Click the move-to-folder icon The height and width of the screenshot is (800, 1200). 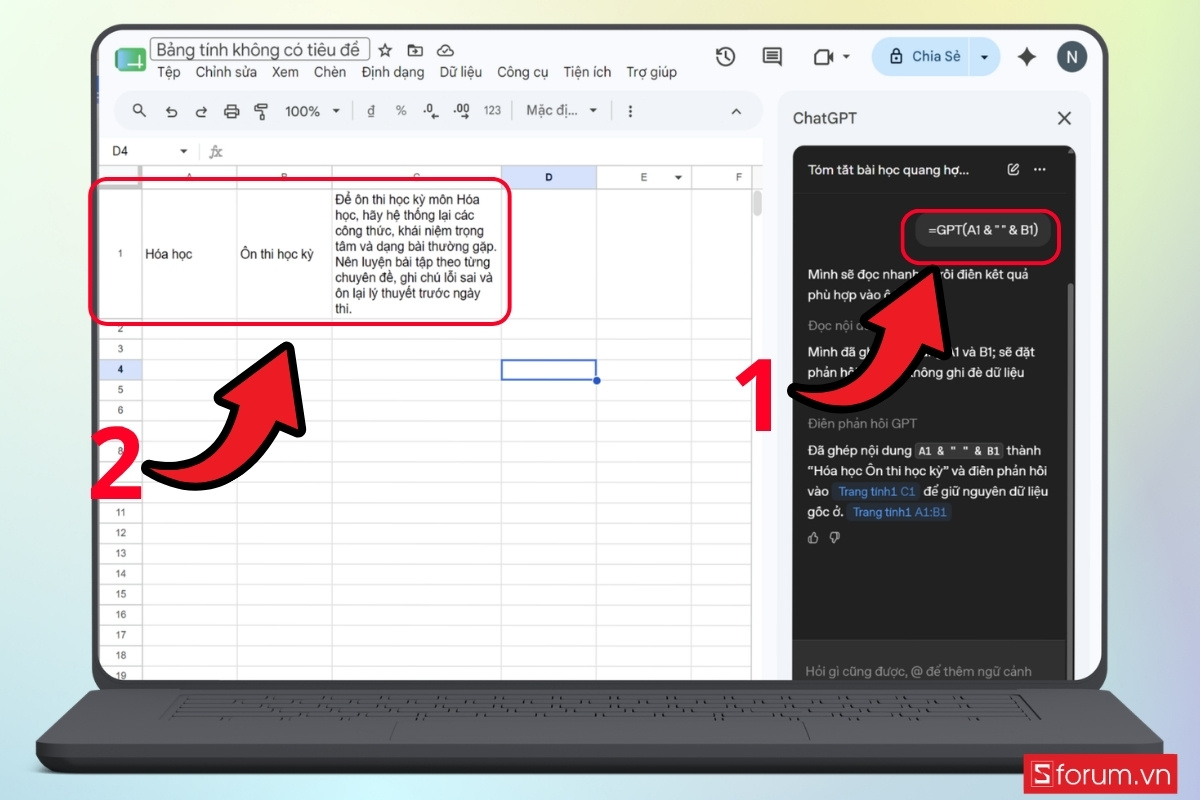tap(415, 50)
